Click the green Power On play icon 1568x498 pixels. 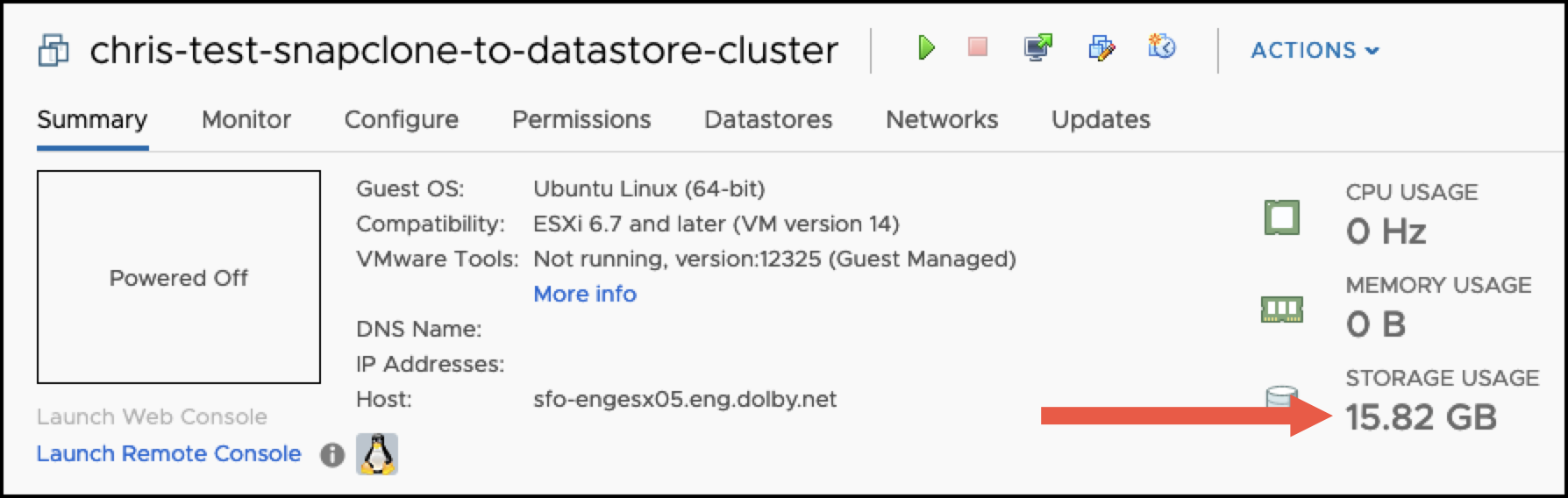pos(926,47)
